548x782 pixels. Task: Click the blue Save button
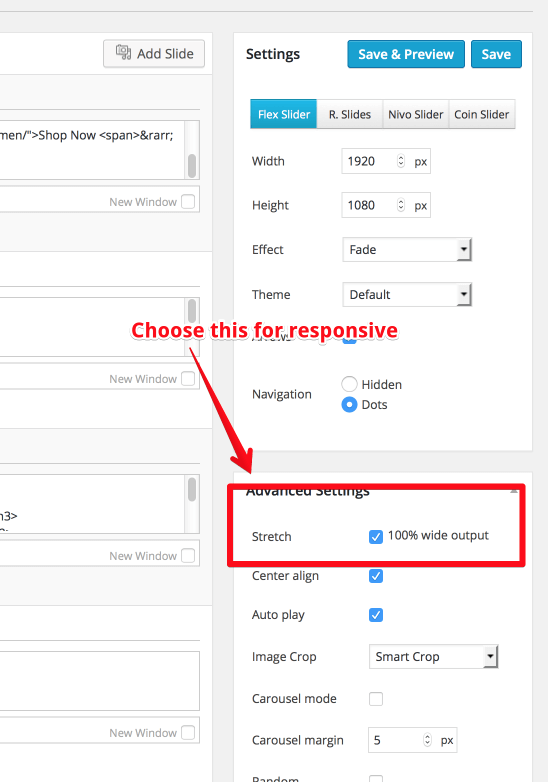pos(496,54)
